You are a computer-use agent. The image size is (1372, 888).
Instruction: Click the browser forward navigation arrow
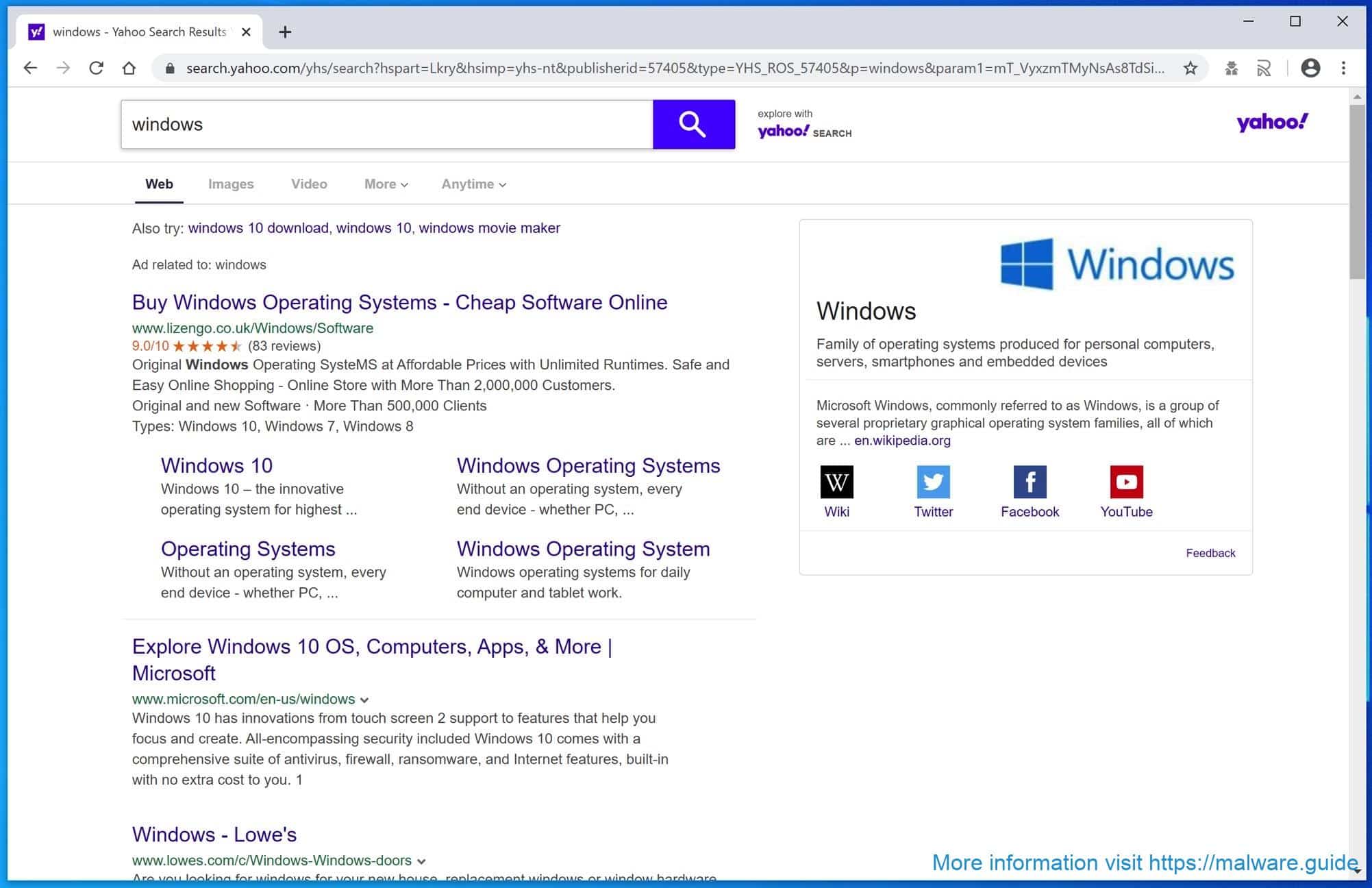[x=62, y=68]
